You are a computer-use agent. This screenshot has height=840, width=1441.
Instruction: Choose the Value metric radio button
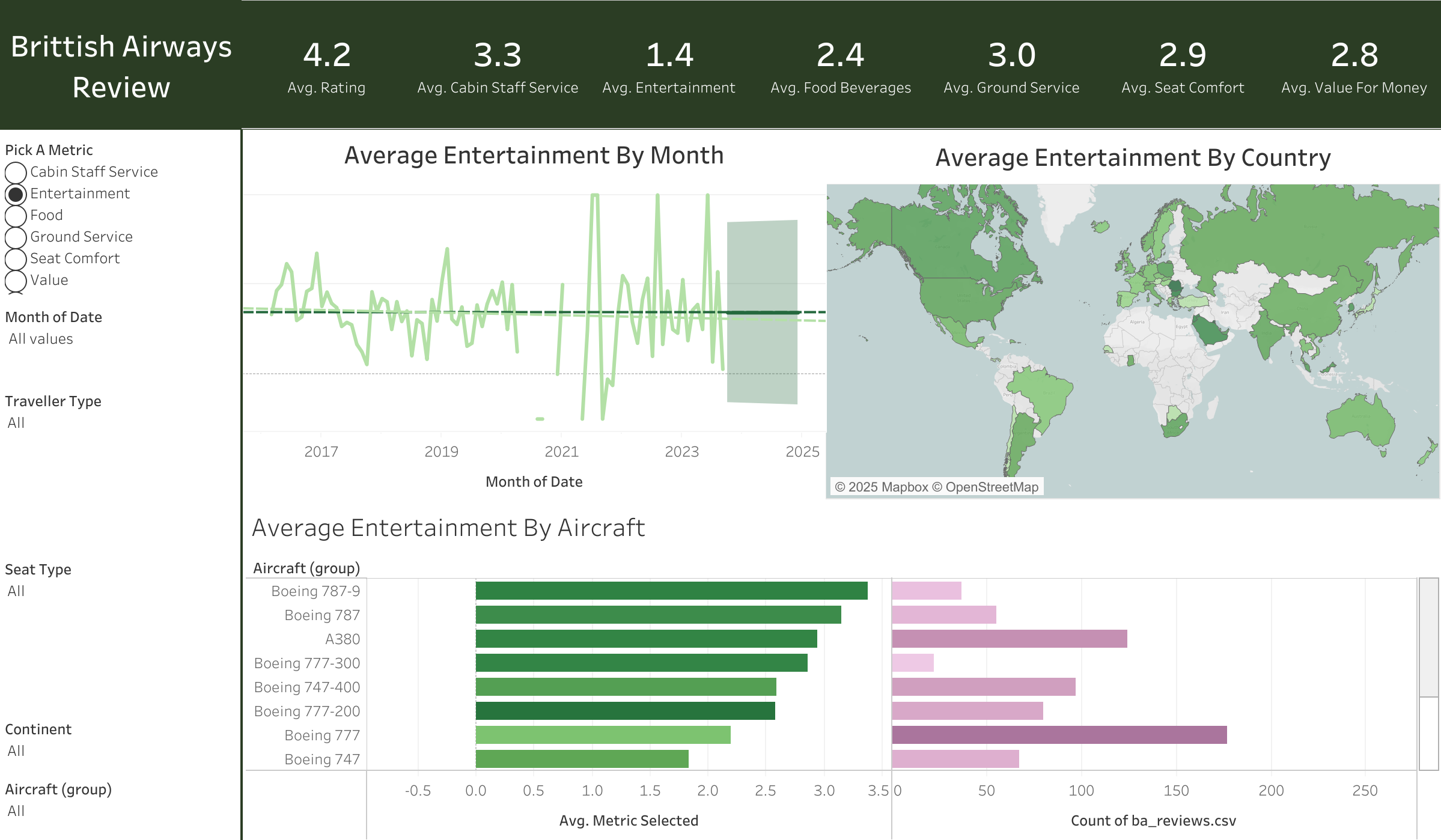[x=16, y=281]
